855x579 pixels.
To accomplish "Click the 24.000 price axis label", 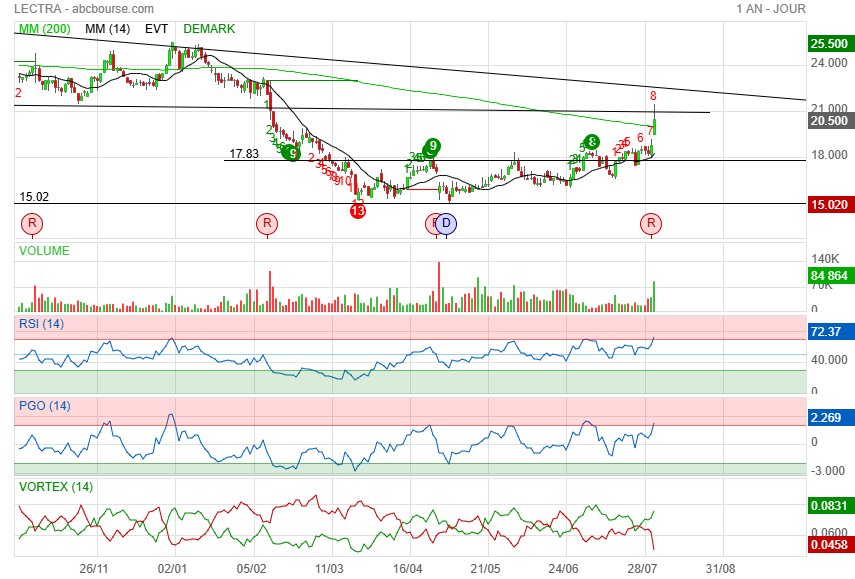I will pos(829,63).
